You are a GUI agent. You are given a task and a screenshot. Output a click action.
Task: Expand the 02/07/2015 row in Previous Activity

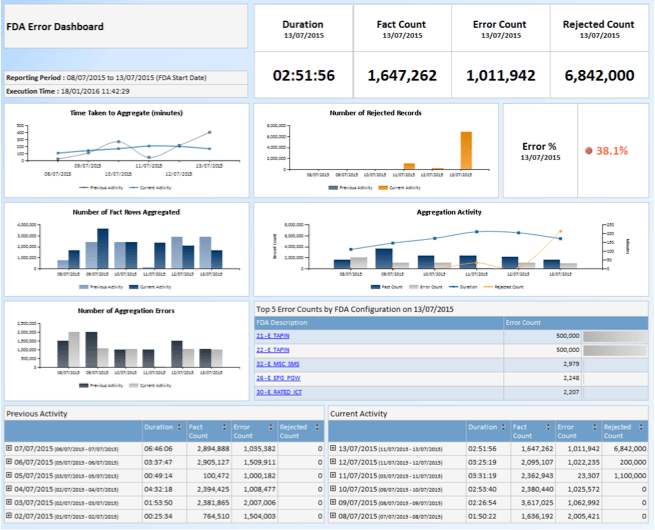(x=9, y=516)
